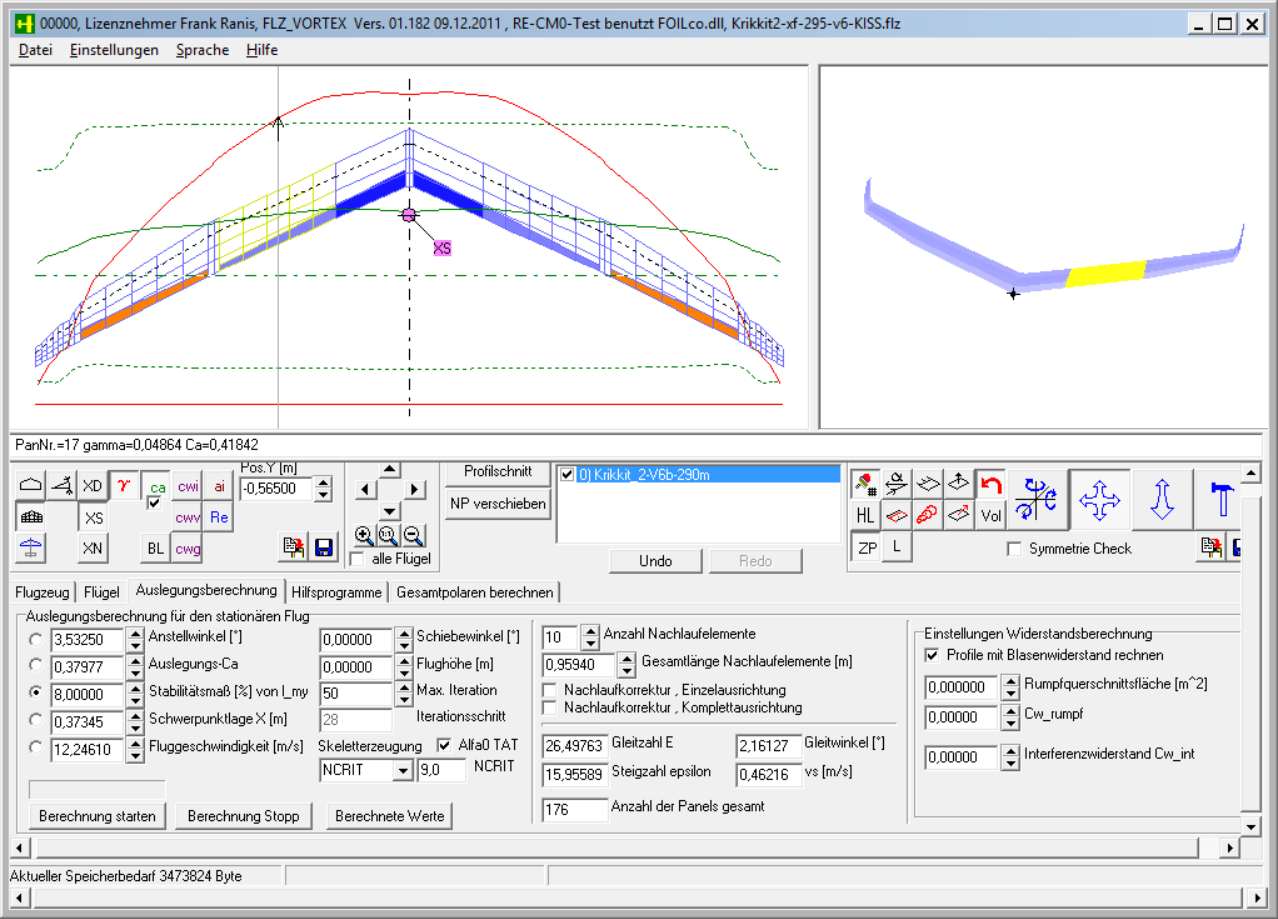Select the red gamma circulation display button

[124, 486]
